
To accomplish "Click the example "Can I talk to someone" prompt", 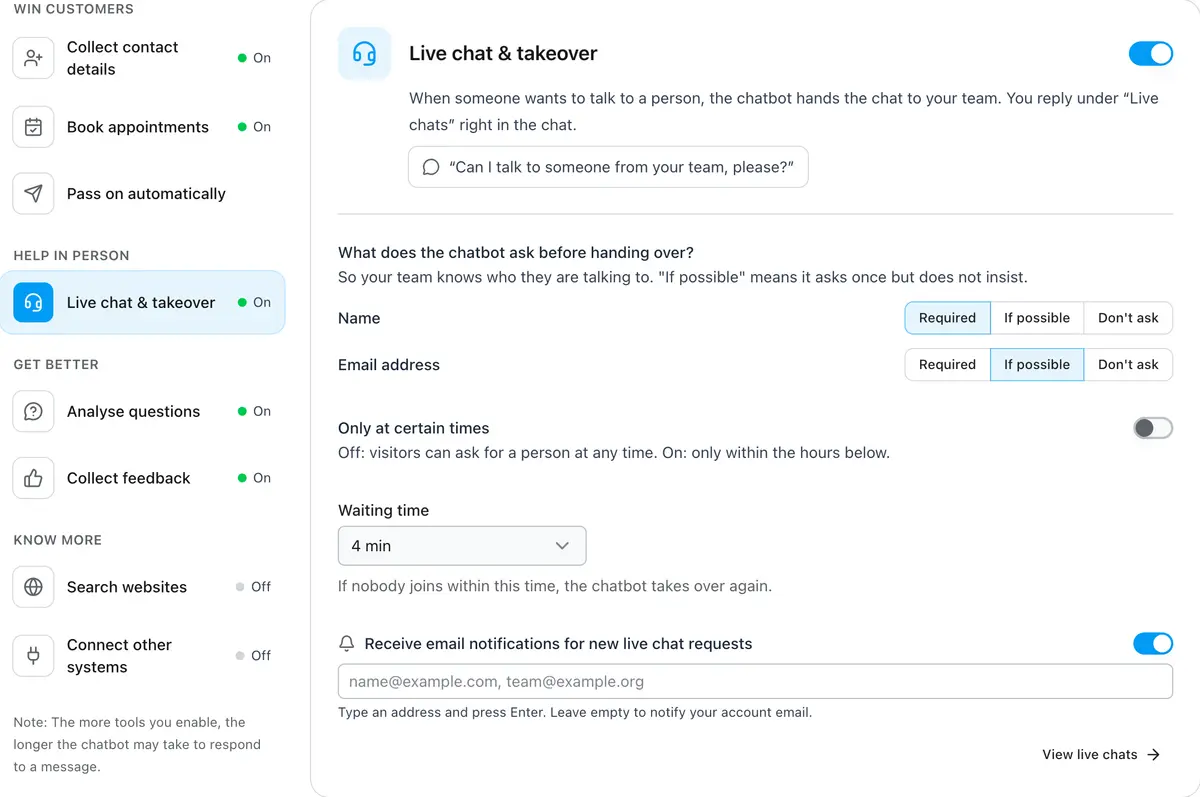I will pos(608,167).
